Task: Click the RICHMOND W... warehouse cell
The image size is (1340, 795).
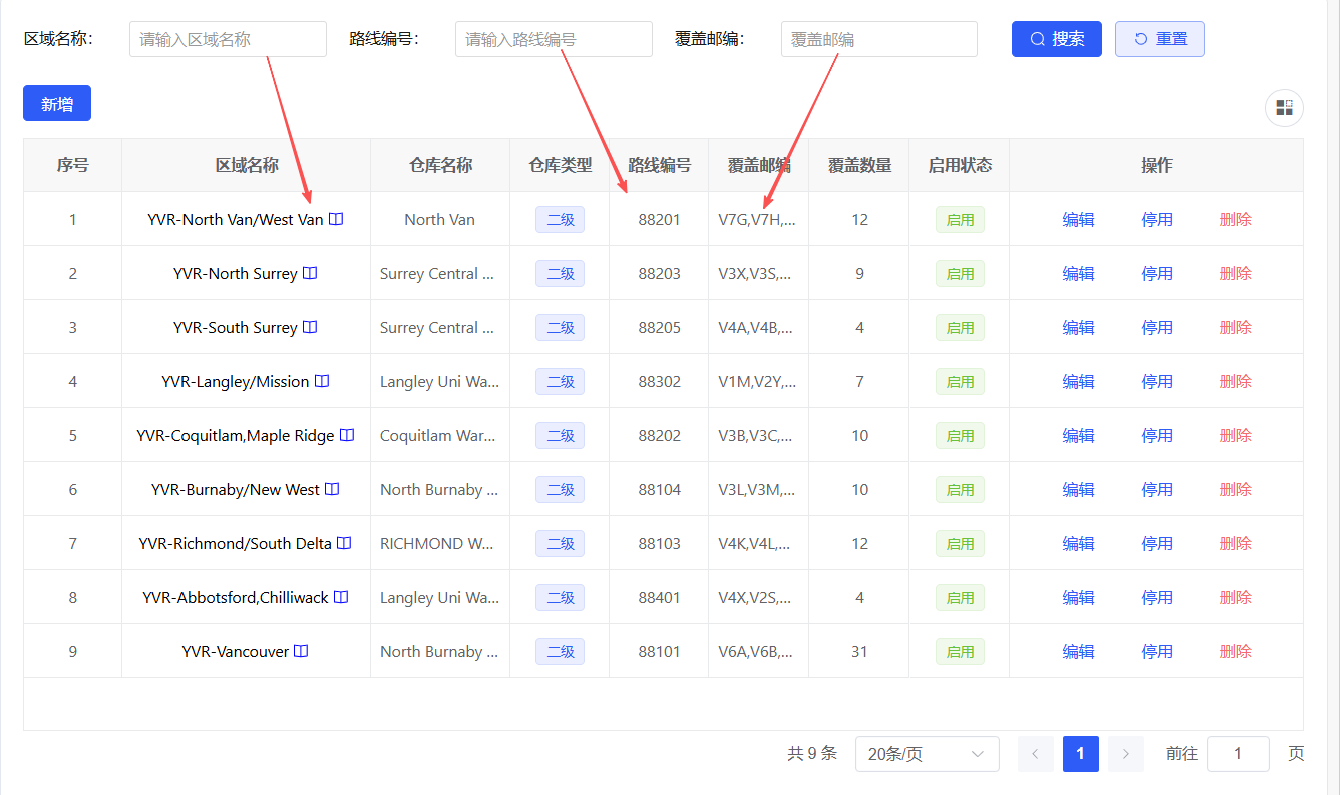Action: (x=440, y=543)
